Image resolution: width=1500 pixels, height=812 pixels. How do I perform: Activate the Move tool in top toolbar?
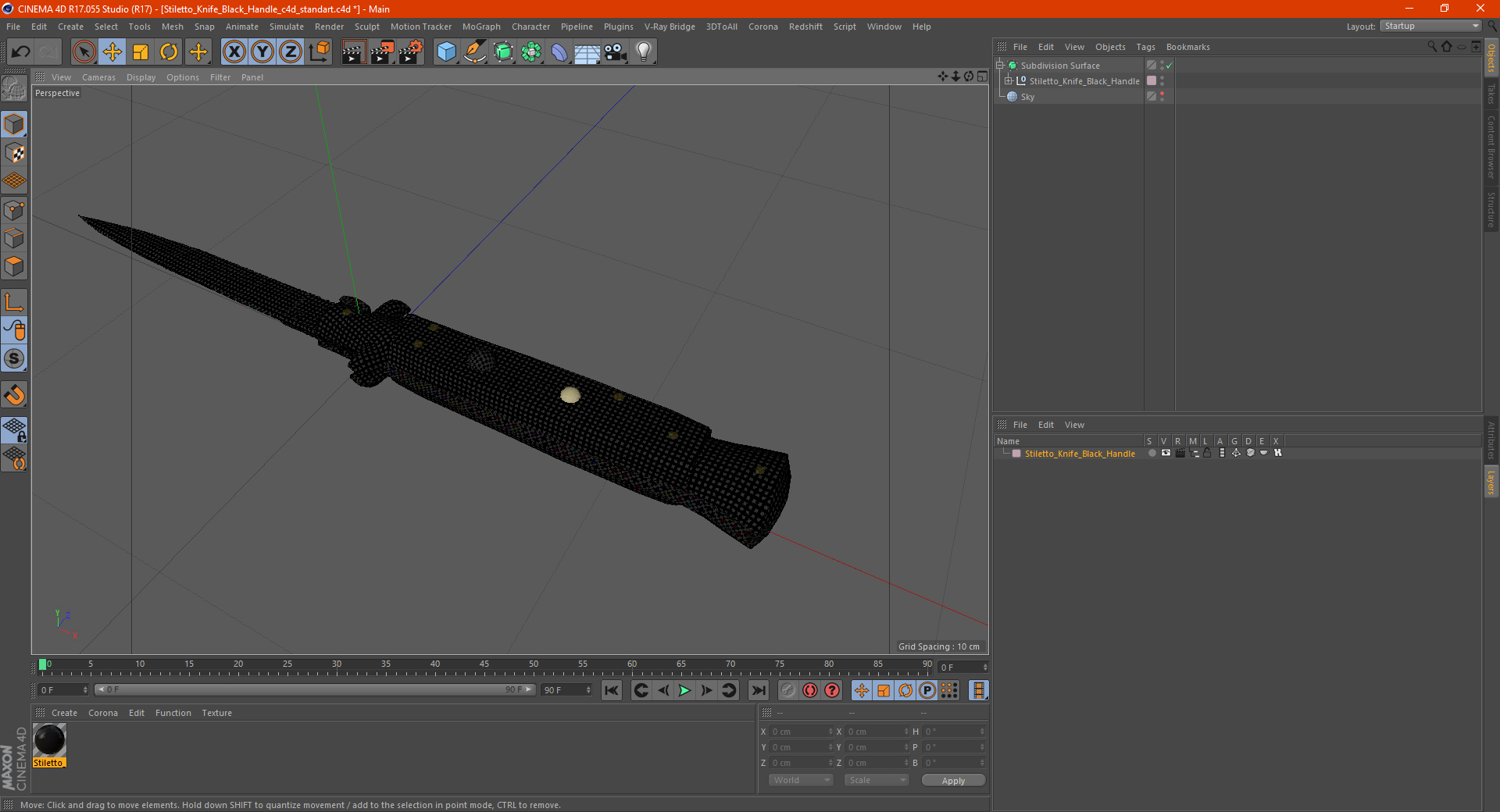tap(112, 52)
